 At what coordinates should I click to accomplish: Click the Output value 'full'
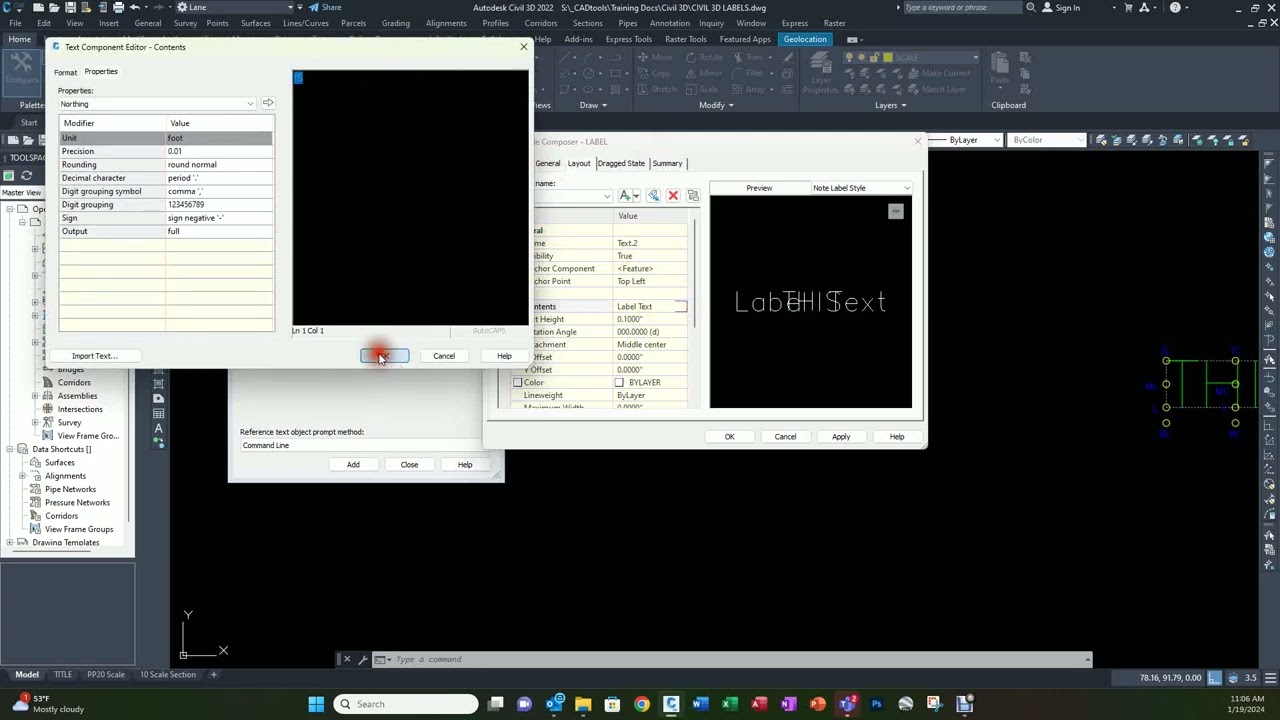click(218, 231)
